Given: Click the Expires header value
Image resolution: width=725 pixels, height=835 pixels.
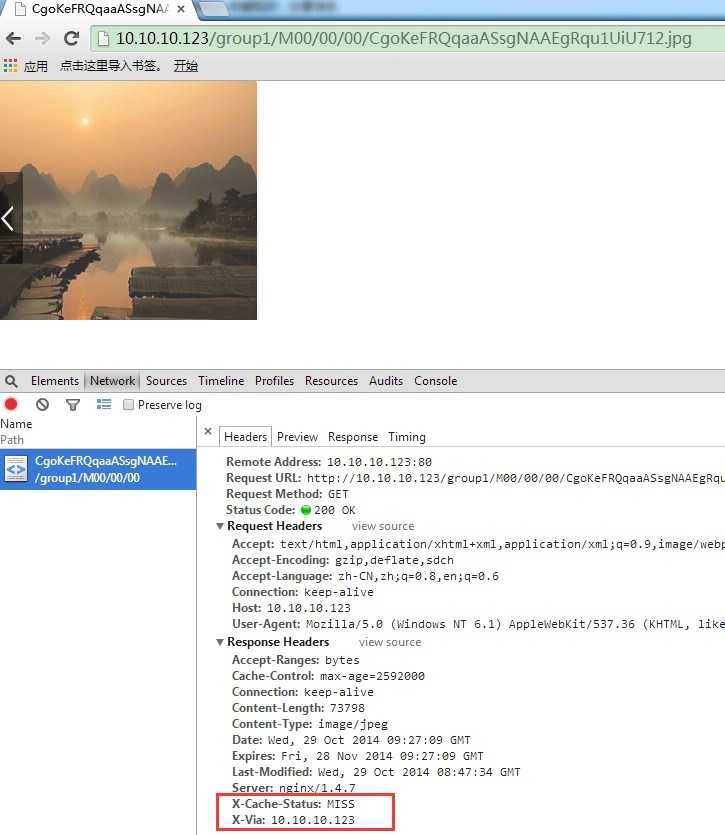Looking at the screenshot, I should 382,756.
